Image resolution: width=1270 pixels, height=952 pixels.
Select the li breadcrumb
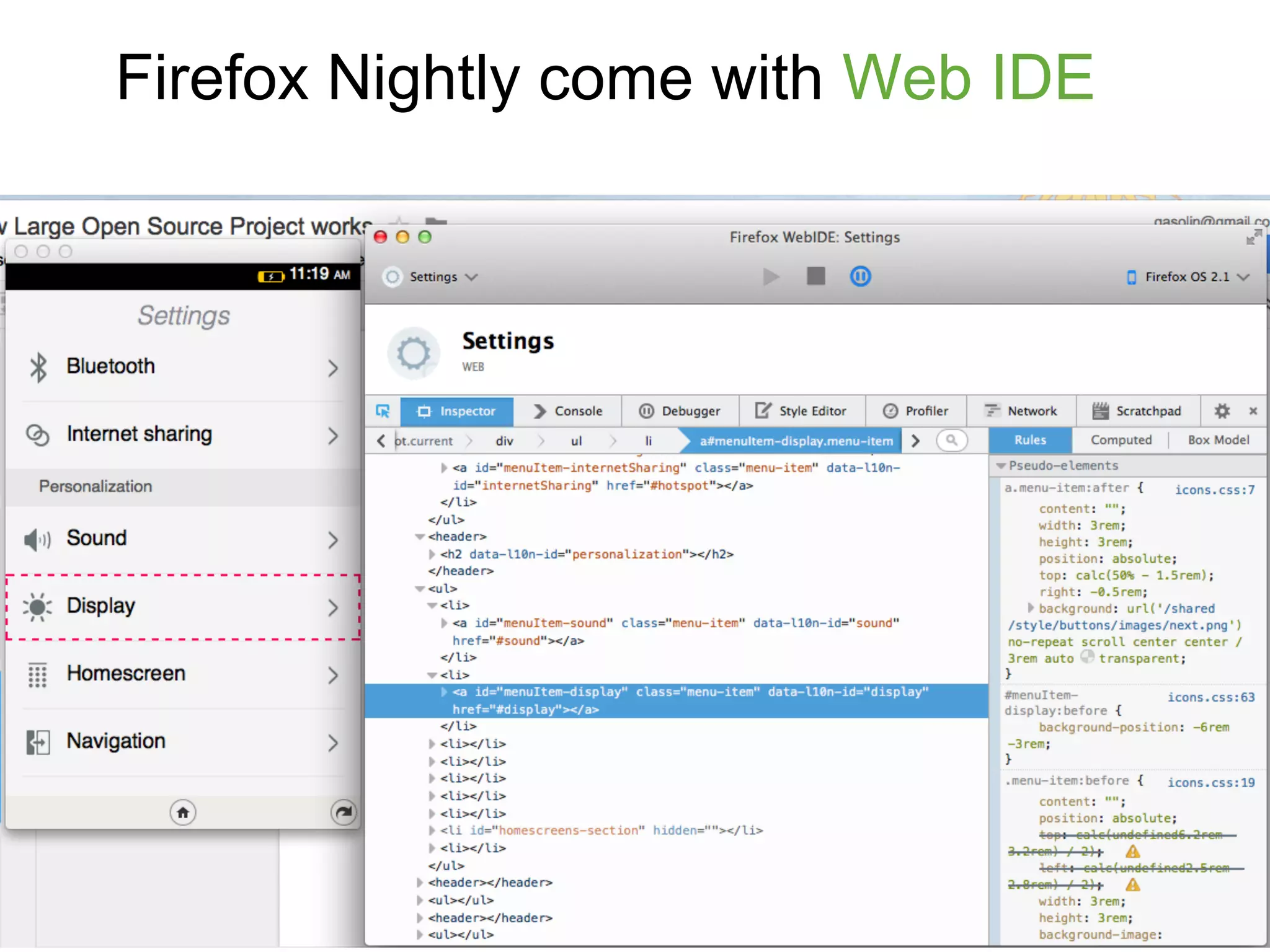click(x=648, y=441)
